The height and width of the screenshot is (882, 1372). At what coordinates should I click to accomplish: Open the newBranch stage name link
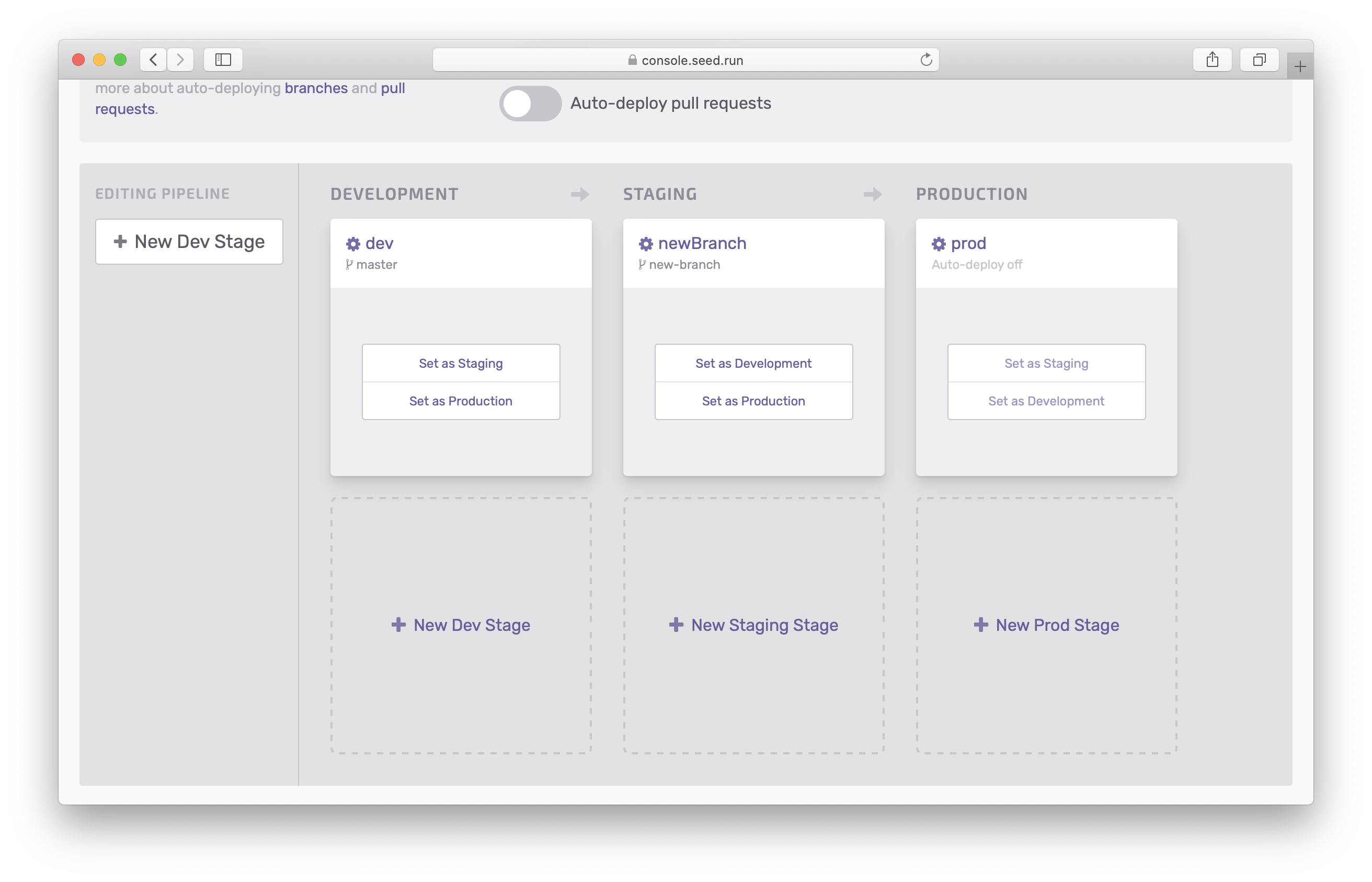(702, 243)
